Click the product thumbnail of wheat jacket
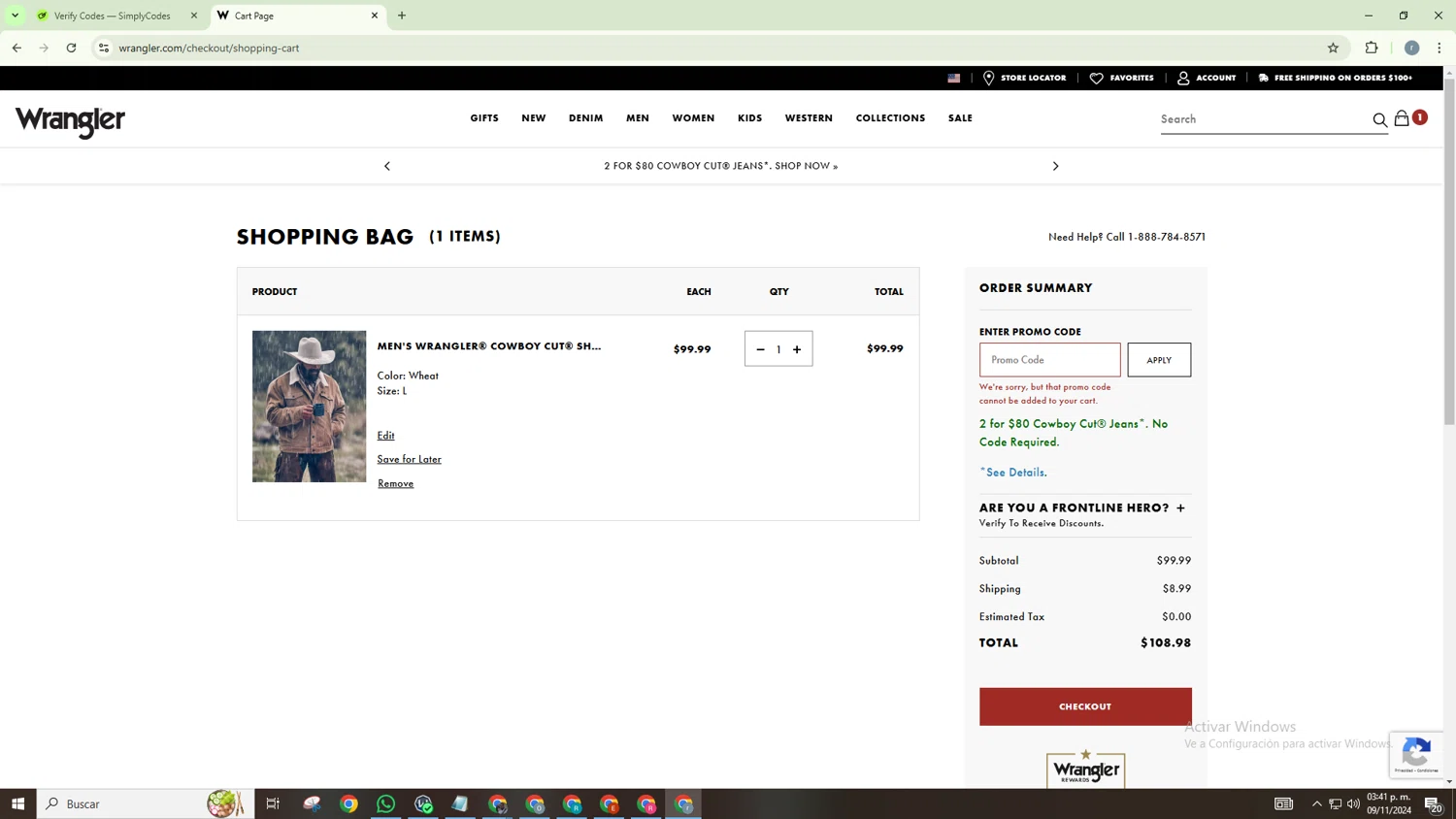 click(310, 407)
